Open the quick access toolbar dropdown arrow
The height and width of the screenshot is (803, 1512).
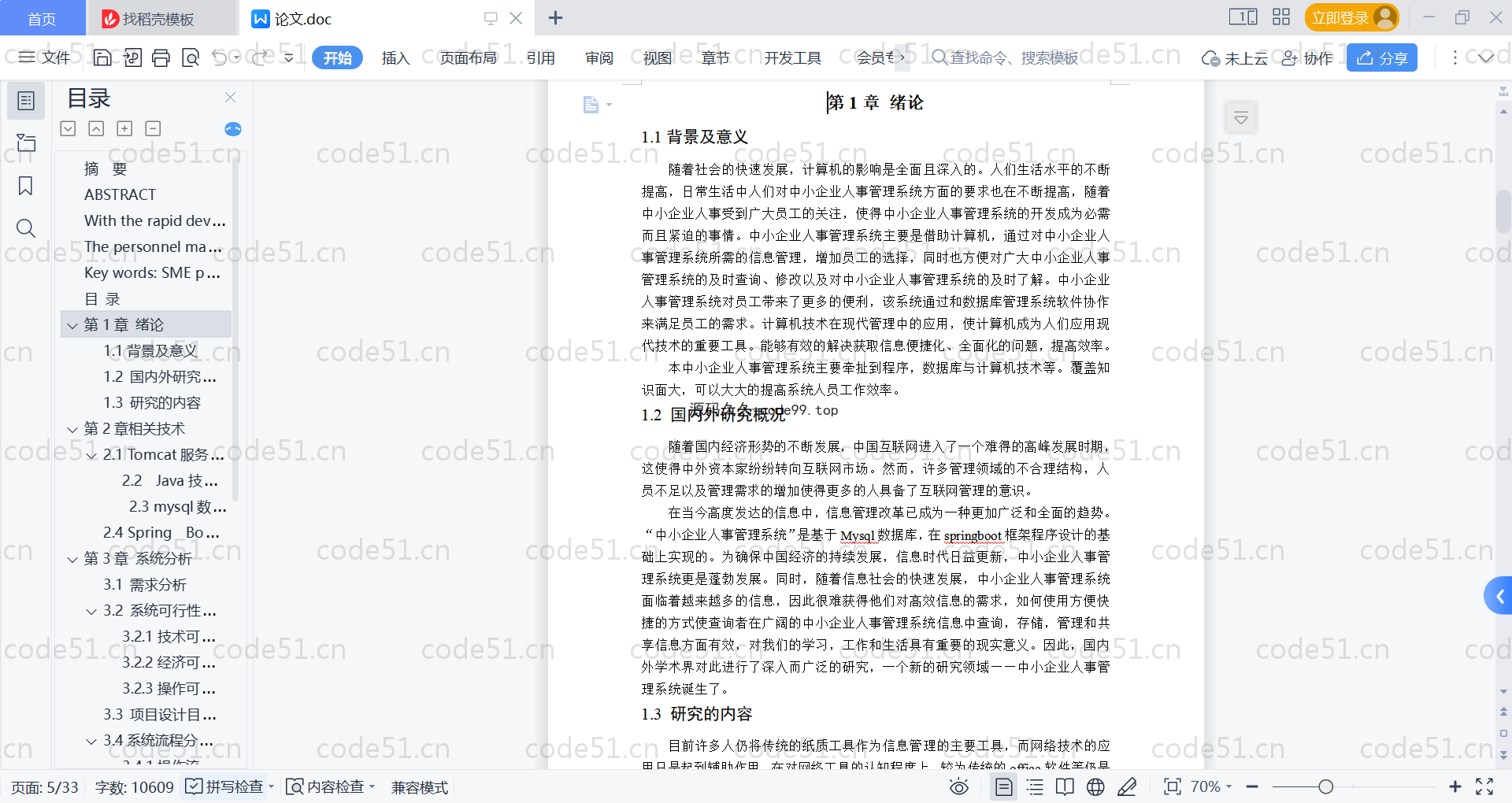288,57
